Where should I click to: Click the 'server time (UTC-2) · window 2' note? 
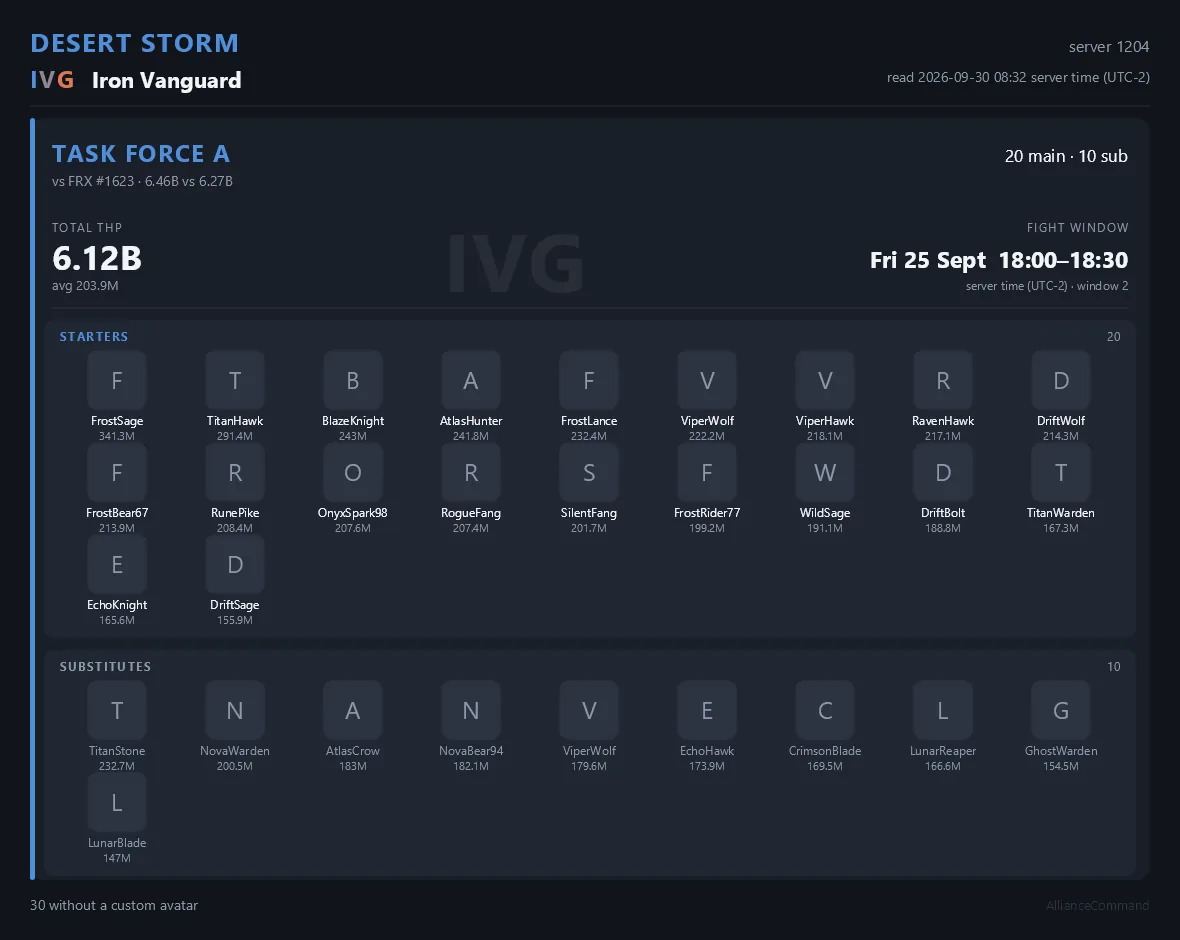click(x=1047, y=286)
